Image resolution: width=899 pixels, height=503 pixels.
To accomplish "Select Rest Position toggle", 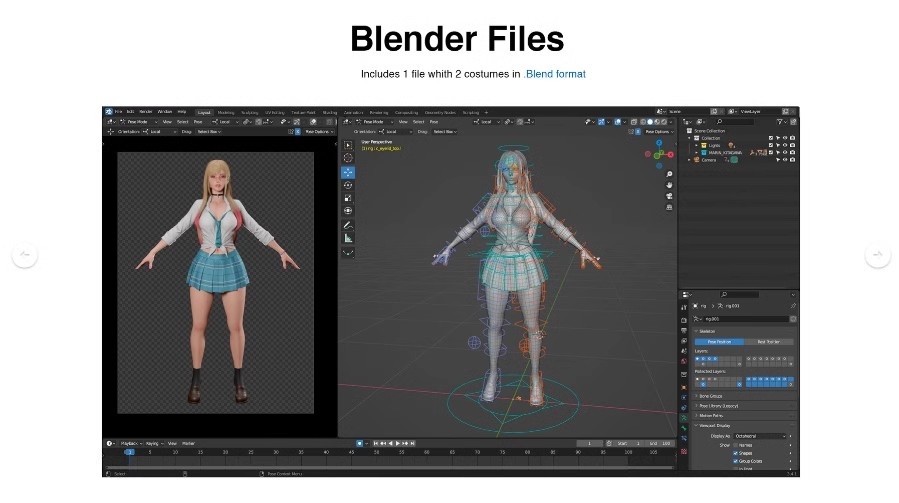I will click(769, 342).
